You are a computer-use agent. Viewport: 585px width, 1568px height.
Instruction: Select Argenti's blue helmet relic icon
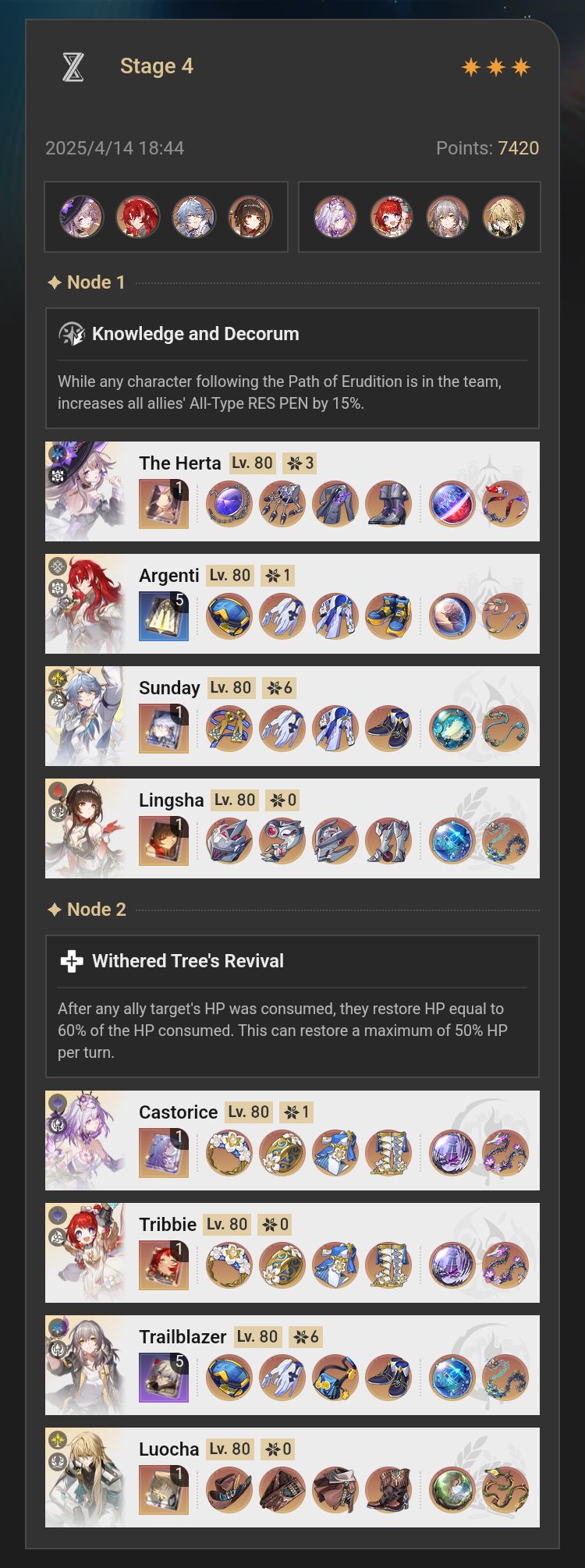point(229,616)
